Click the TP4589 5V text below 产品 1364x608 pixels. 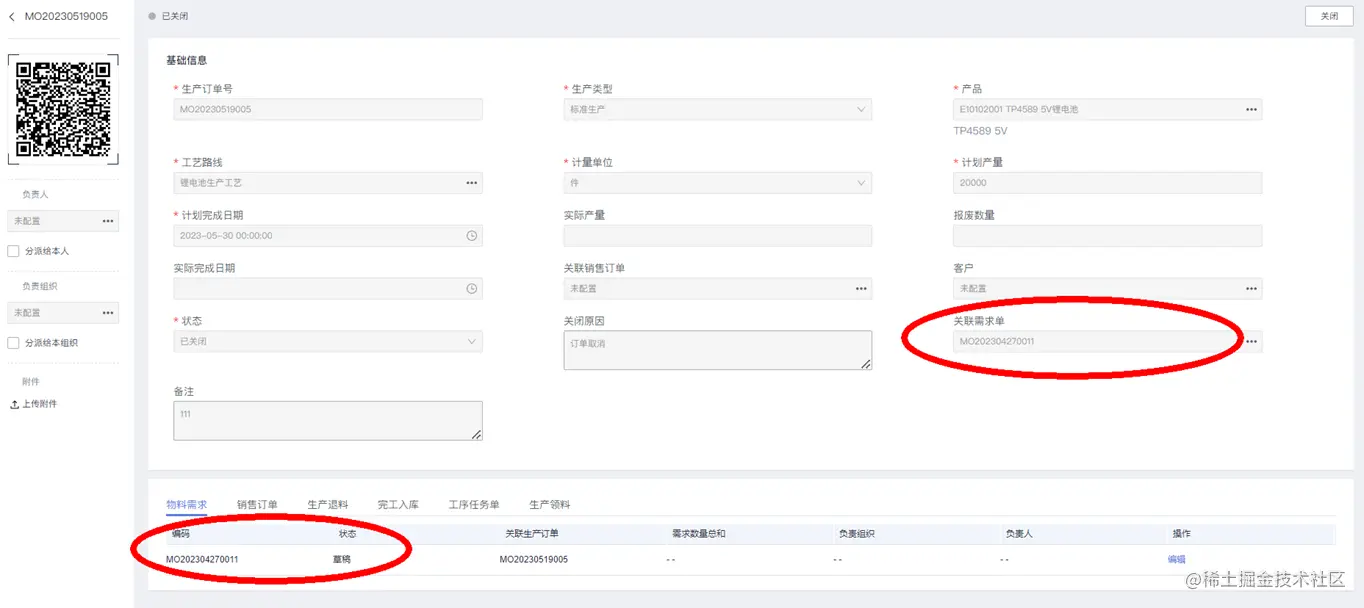[980, 131]
